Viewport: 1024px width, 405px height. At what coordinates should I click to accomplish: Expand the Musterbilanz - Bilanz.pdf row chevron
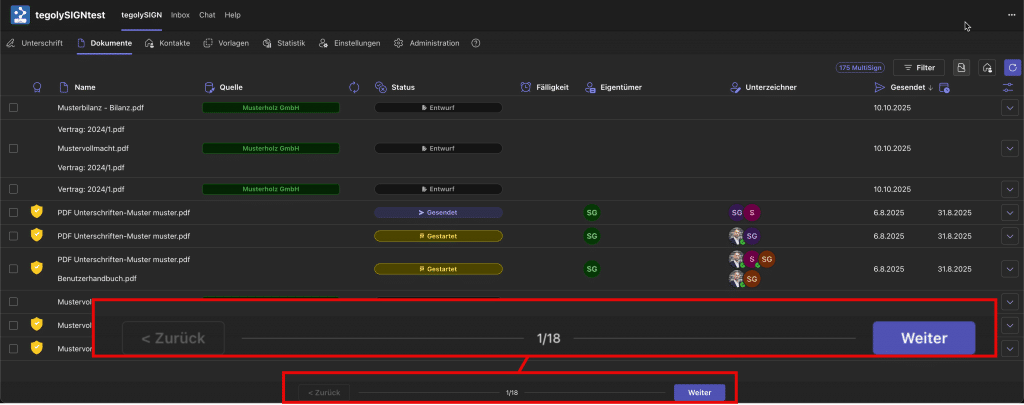1009,107
